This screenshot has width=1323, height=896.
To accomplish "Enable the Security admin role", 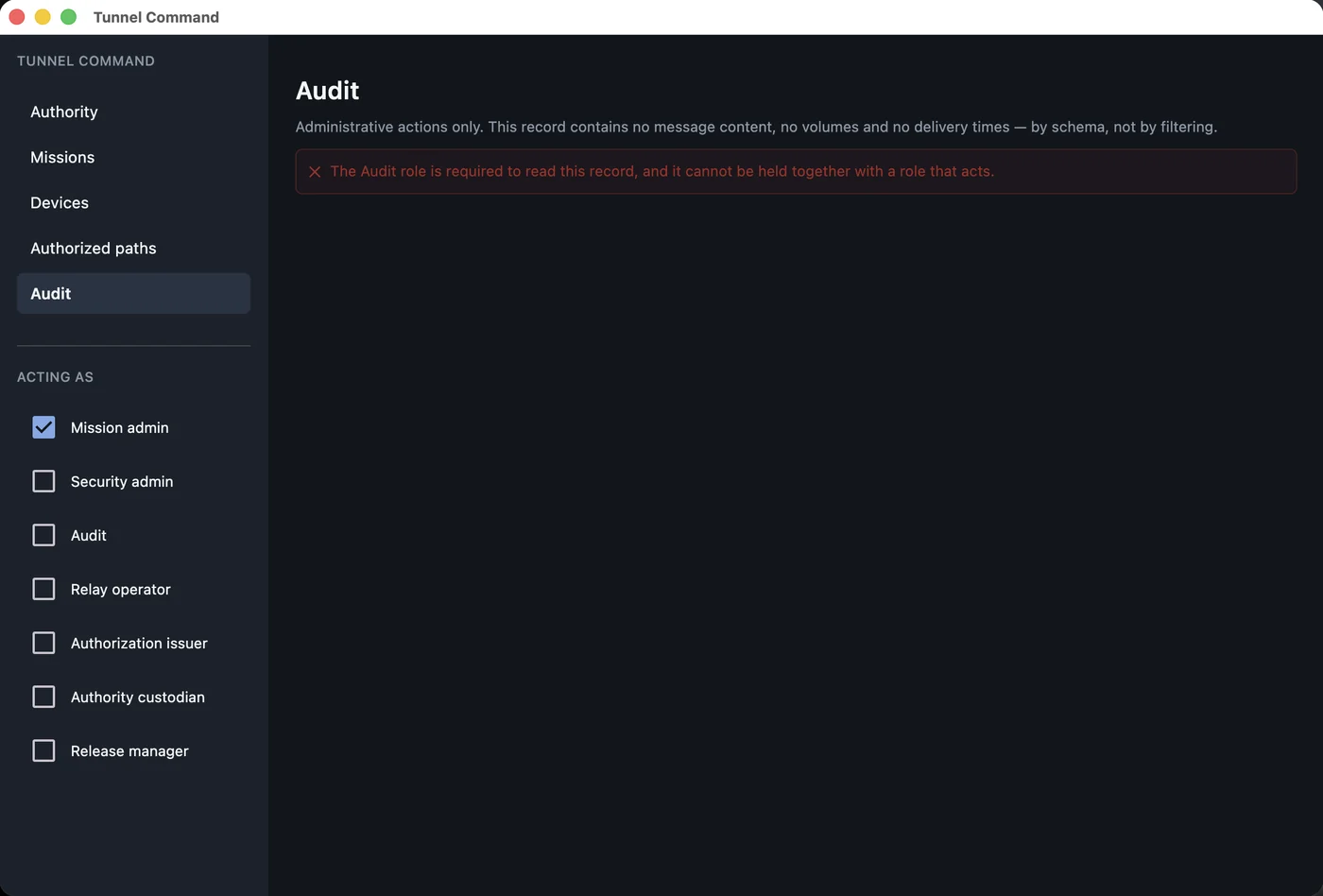I will pos(43,481).
